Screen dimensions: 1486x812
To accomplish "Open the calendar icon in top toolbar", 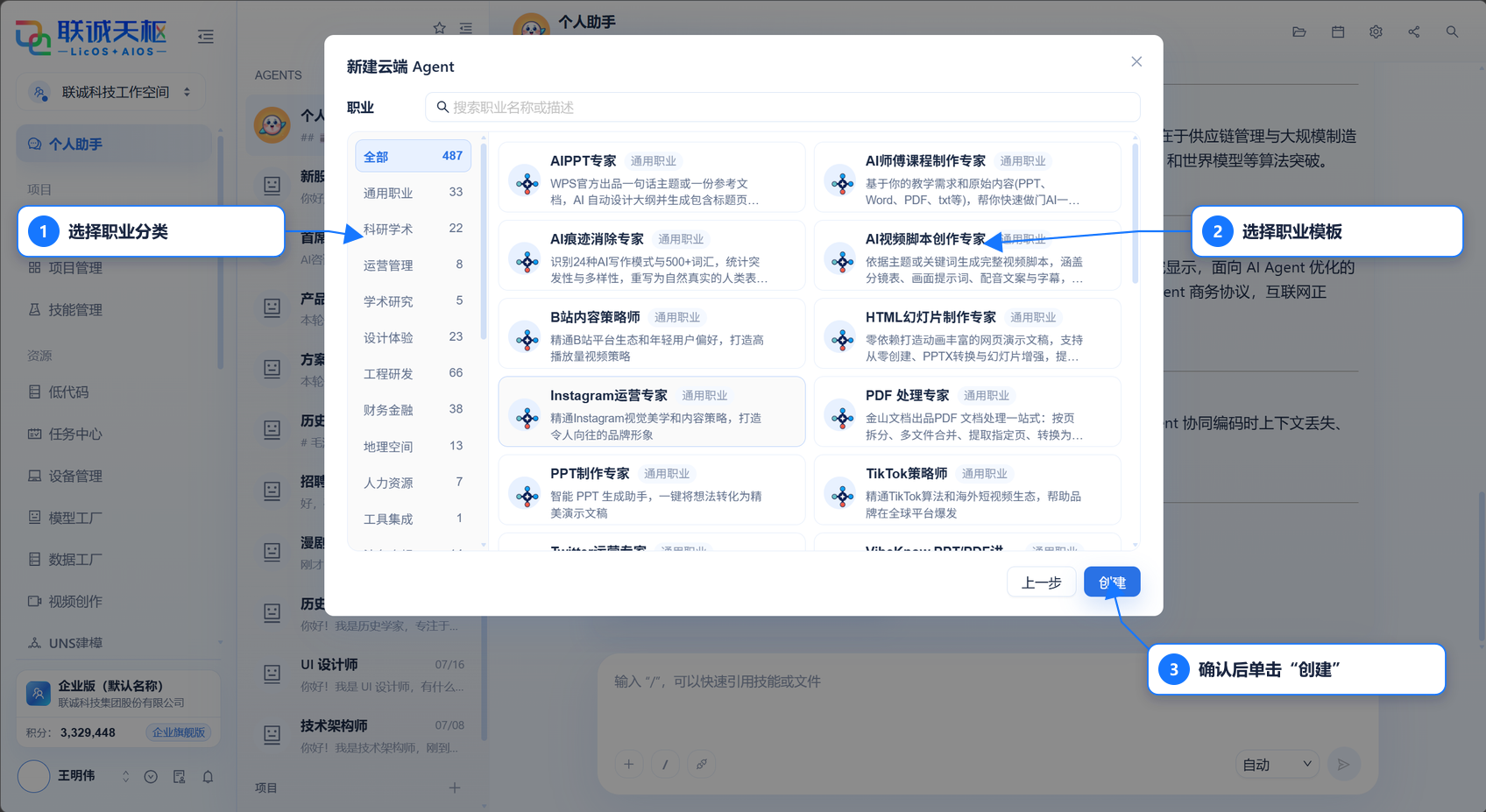I will [1338, 32].
